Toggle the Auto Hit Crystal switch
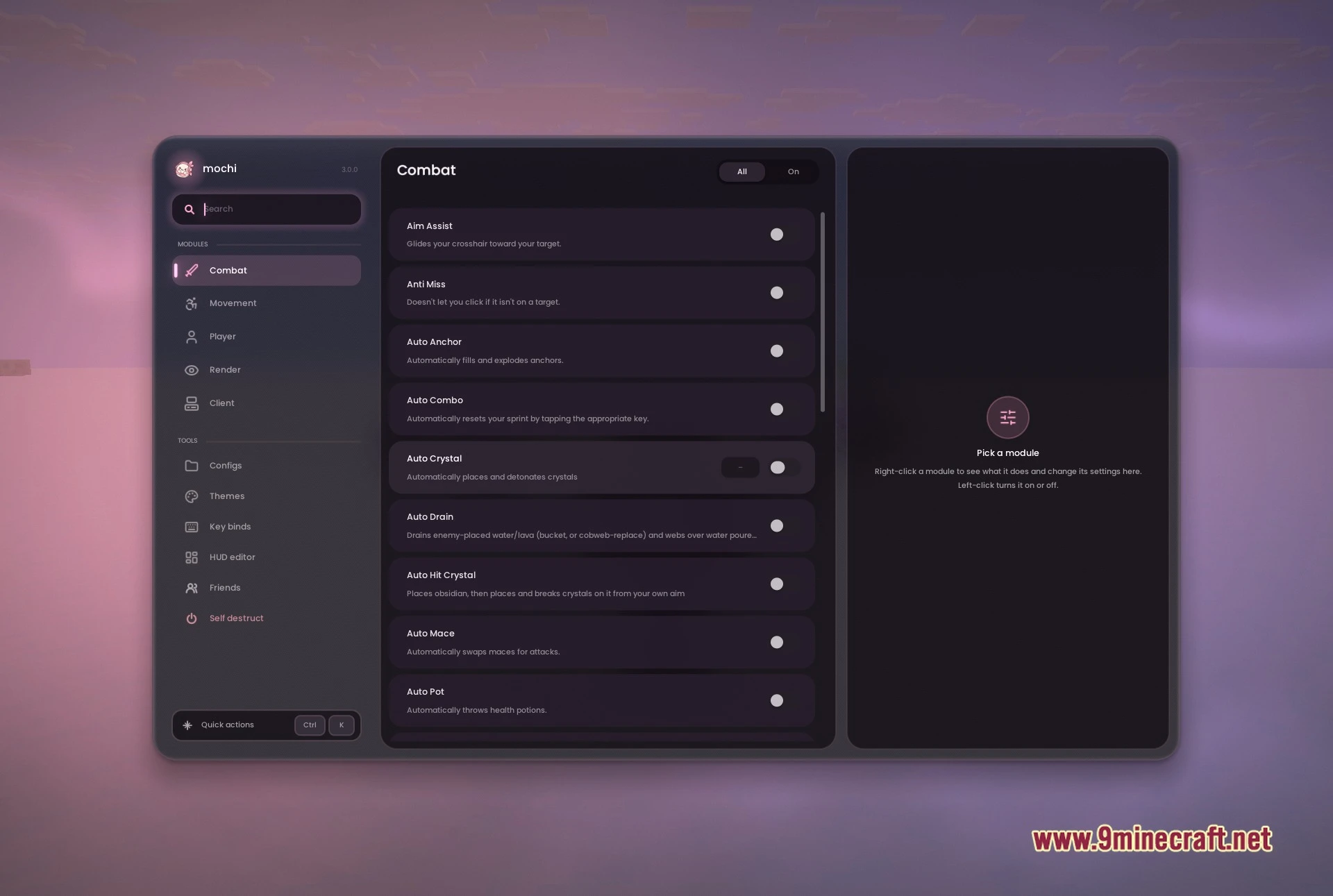The width and height of the screenshot is (1333, 896). point(784,584)
